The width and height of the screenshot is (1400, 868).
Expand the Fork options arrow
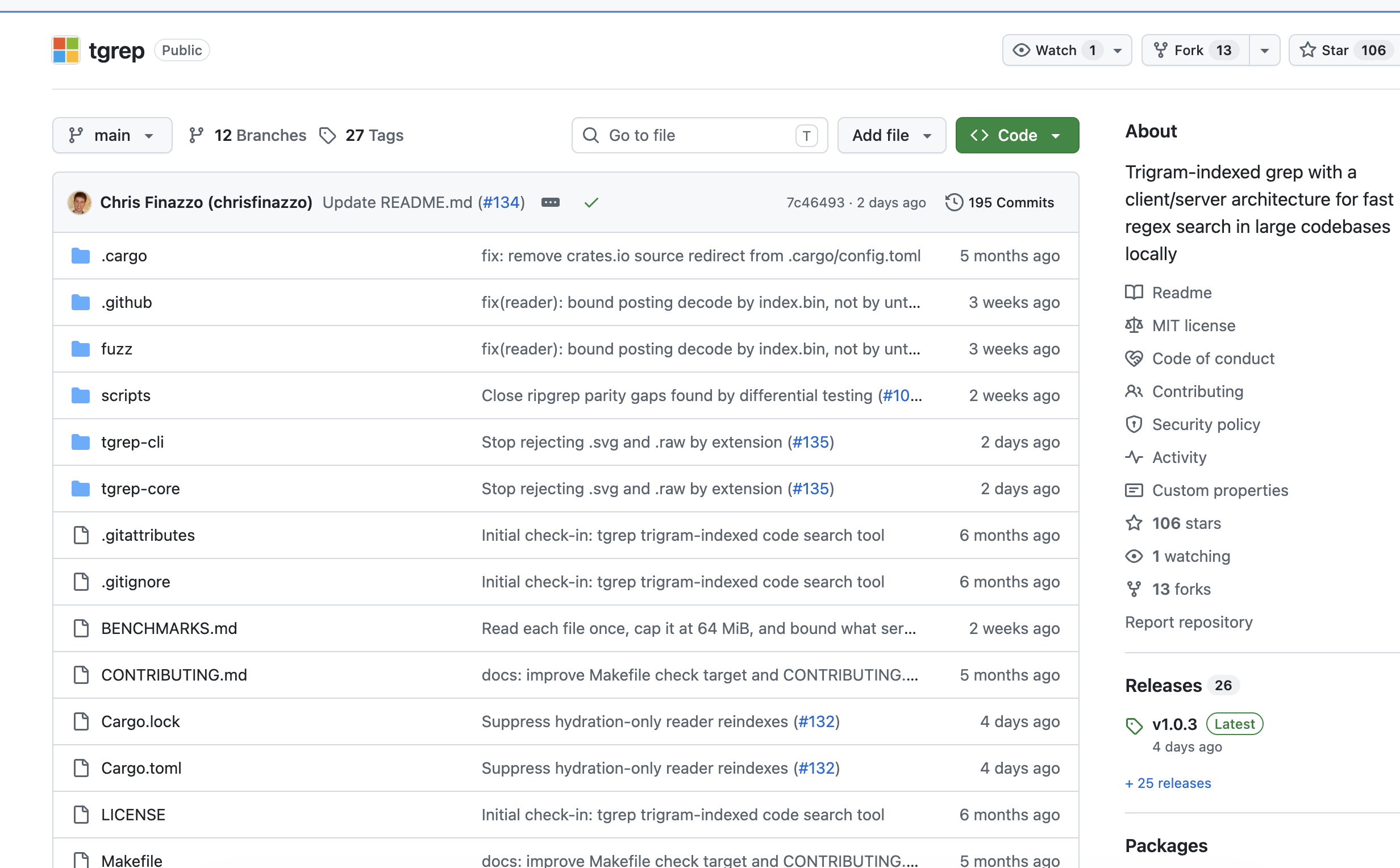tap(1264, 50)
